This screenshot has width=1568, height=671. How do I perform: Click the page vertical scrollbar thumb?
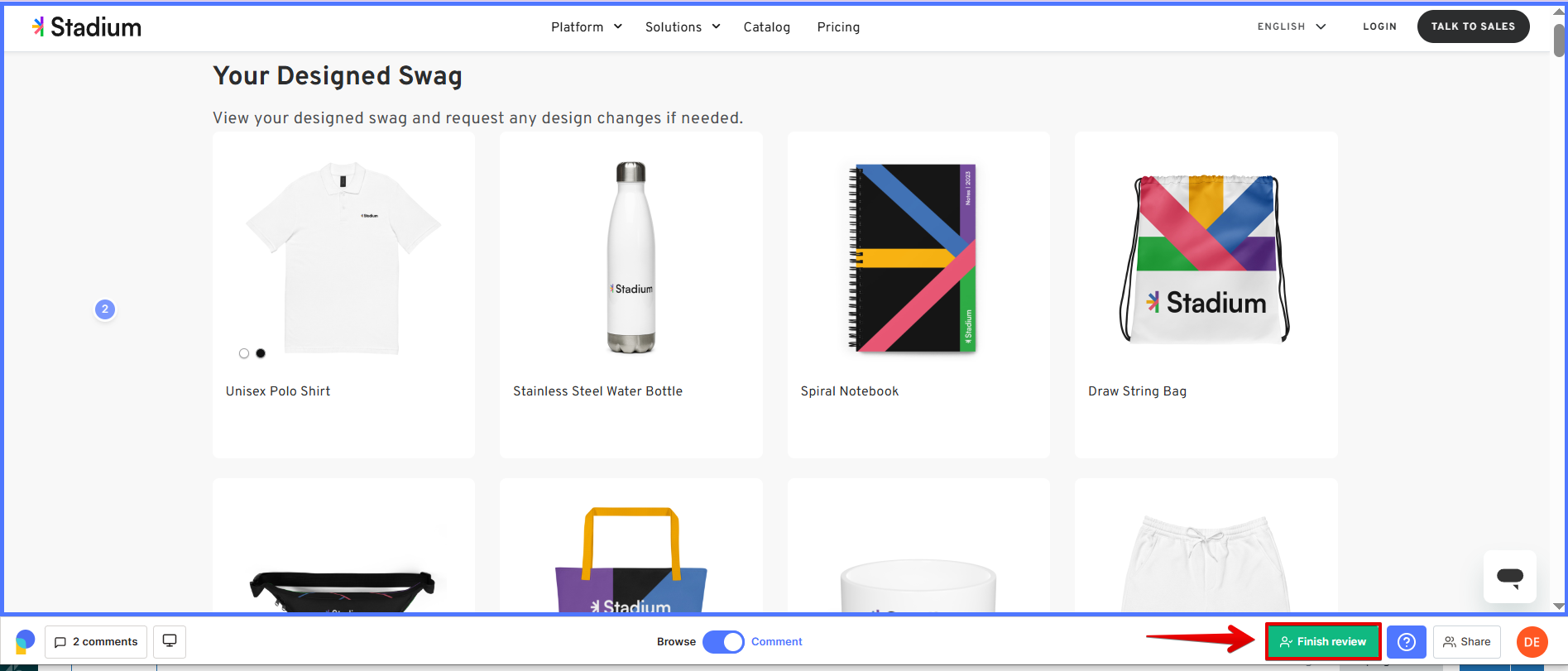point(1560,40)
